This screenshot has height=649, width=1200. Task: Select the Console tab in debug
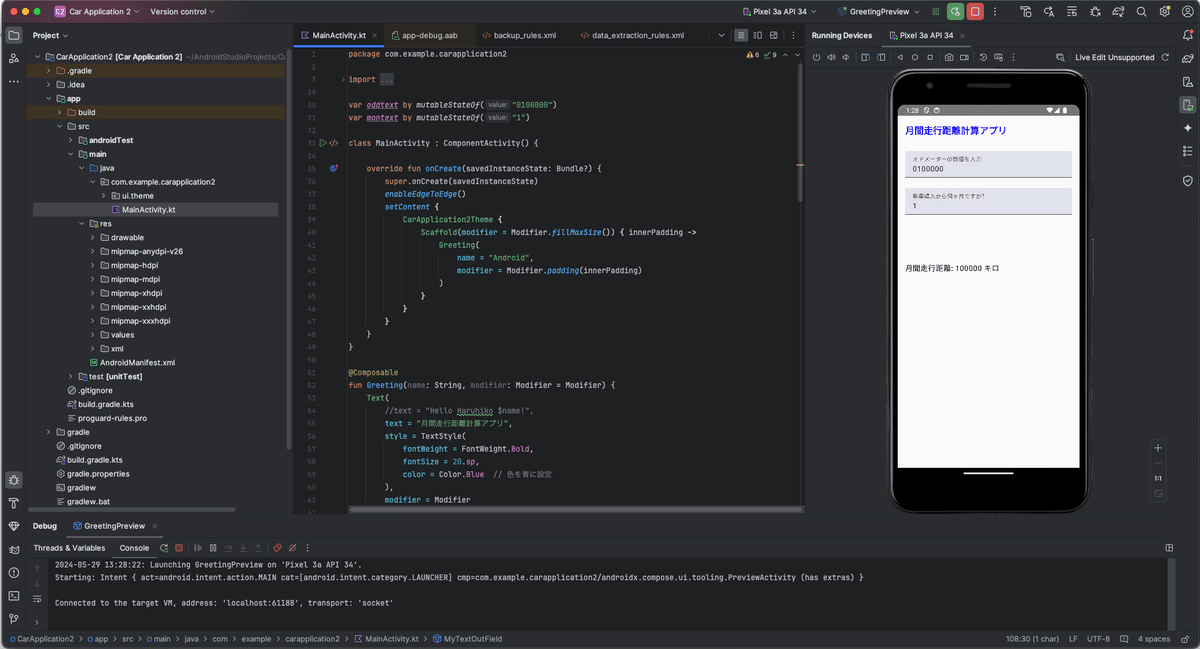tap(134, 548)
